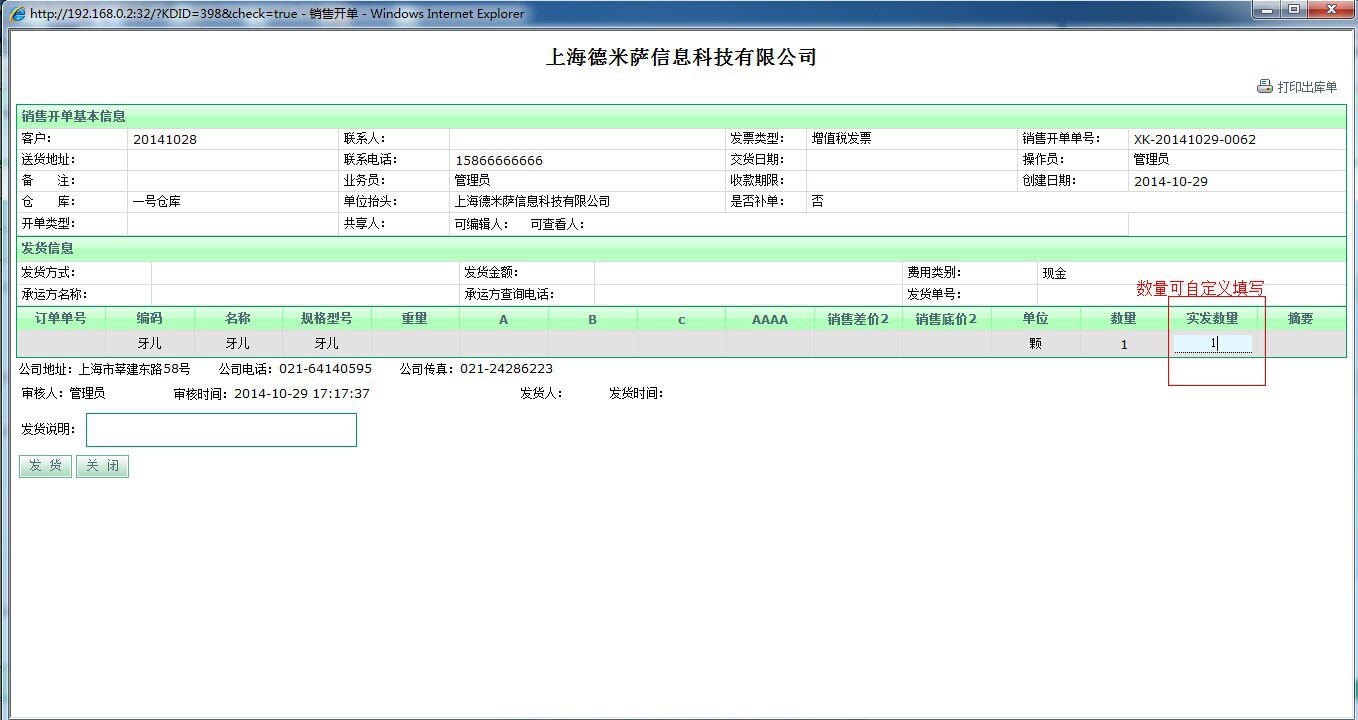Click the 发货信息 section header
The height and width of the screenshot is (720, 1358).
coord(48,248)
